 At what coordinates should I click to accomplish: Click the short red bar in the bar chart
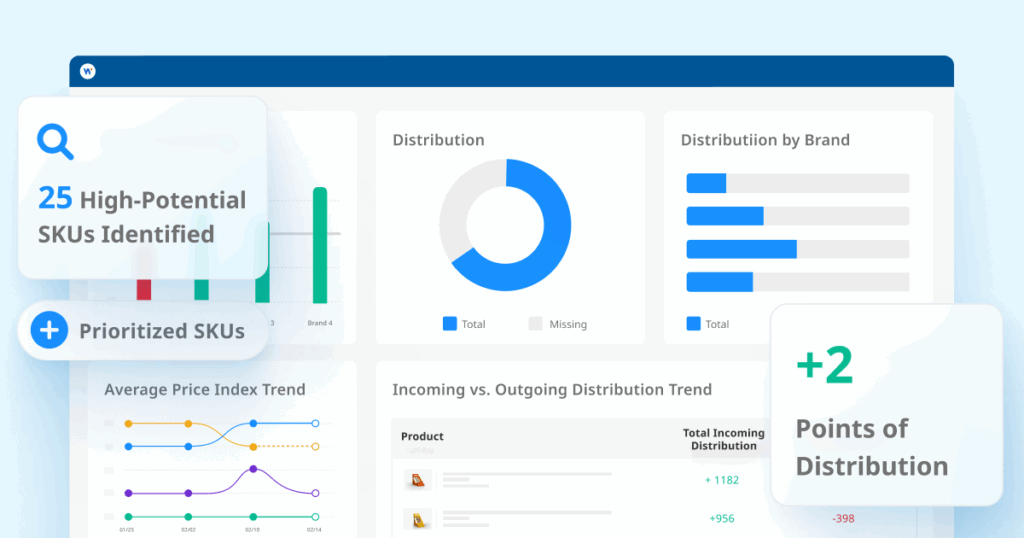pyautogui.click(x=144, y=289)
